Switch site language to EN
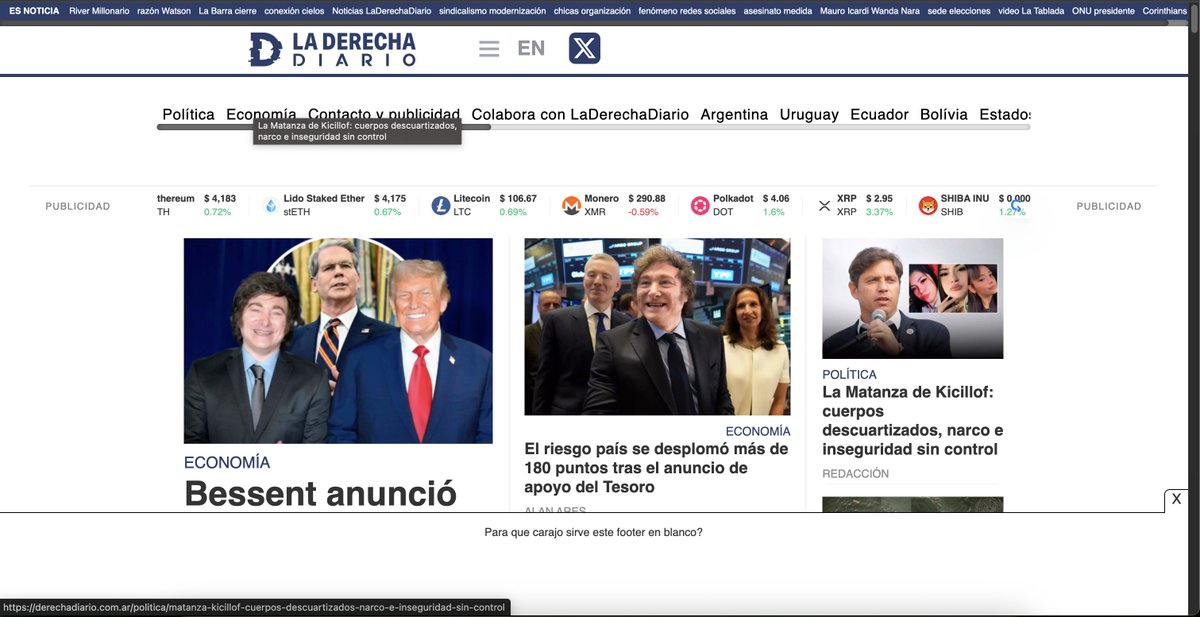 tap(531, 48)
